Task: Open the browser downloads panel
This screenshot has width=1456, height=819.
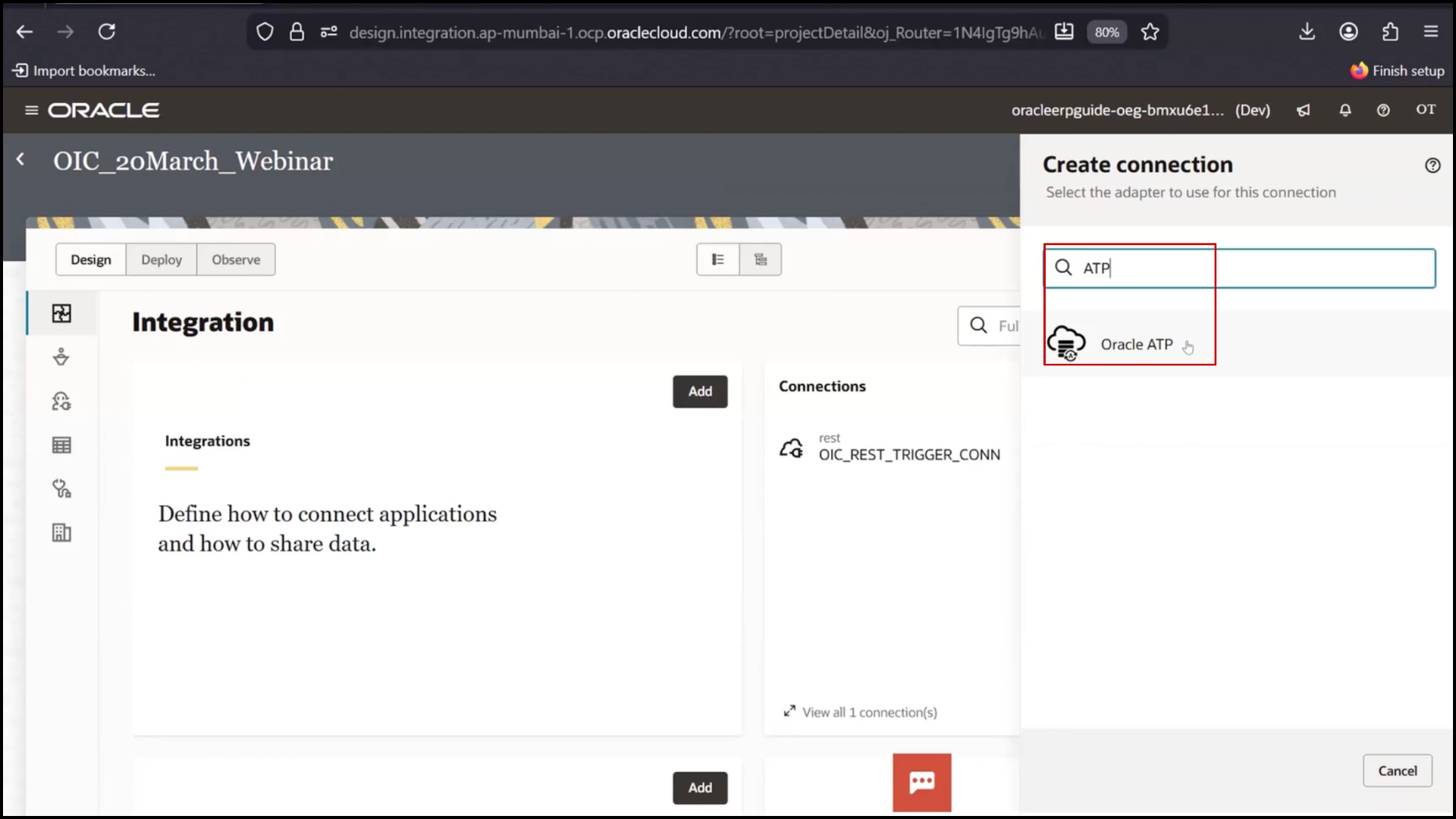Action: (1307, 32)
